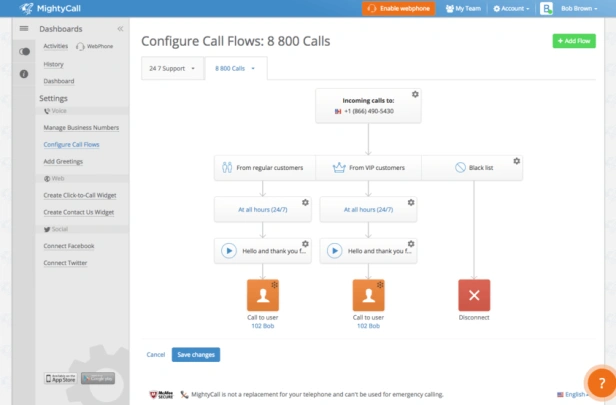The width and height of the screenshot is (616, 405).
Task: Open settings gear on Incoming calls block
Action: [415, 94]
